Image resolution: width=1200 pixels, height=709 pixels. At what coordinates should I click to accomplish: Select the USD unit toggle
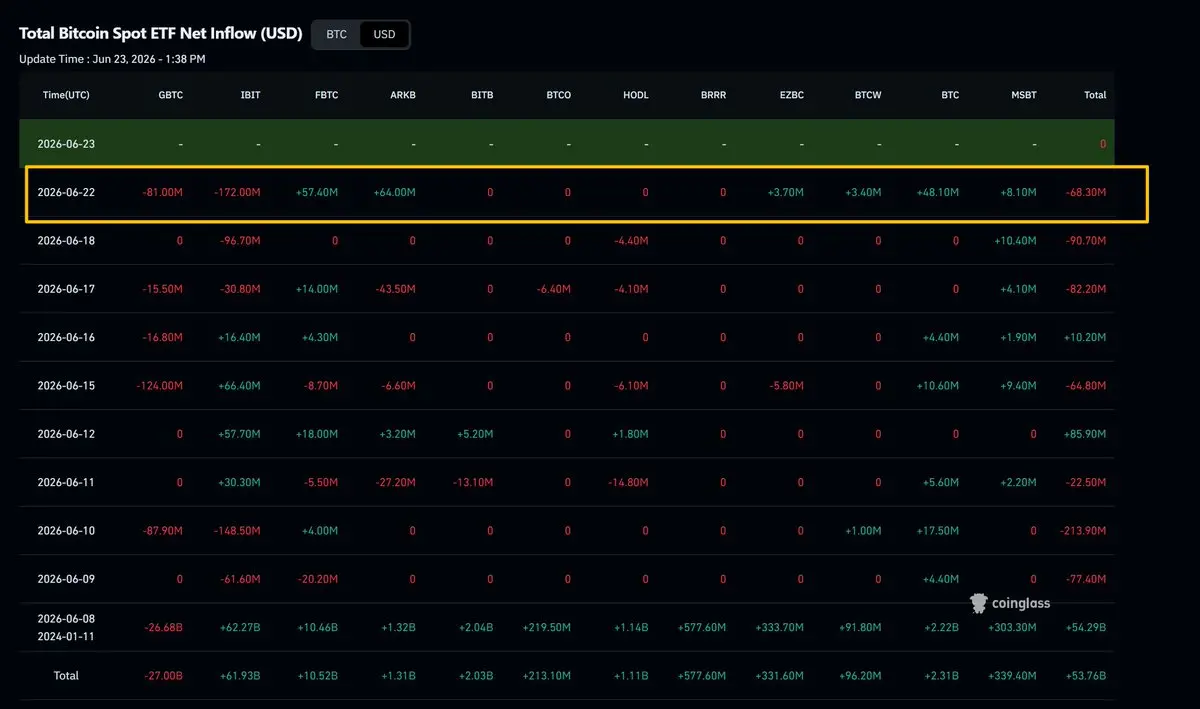click(384, 34)
